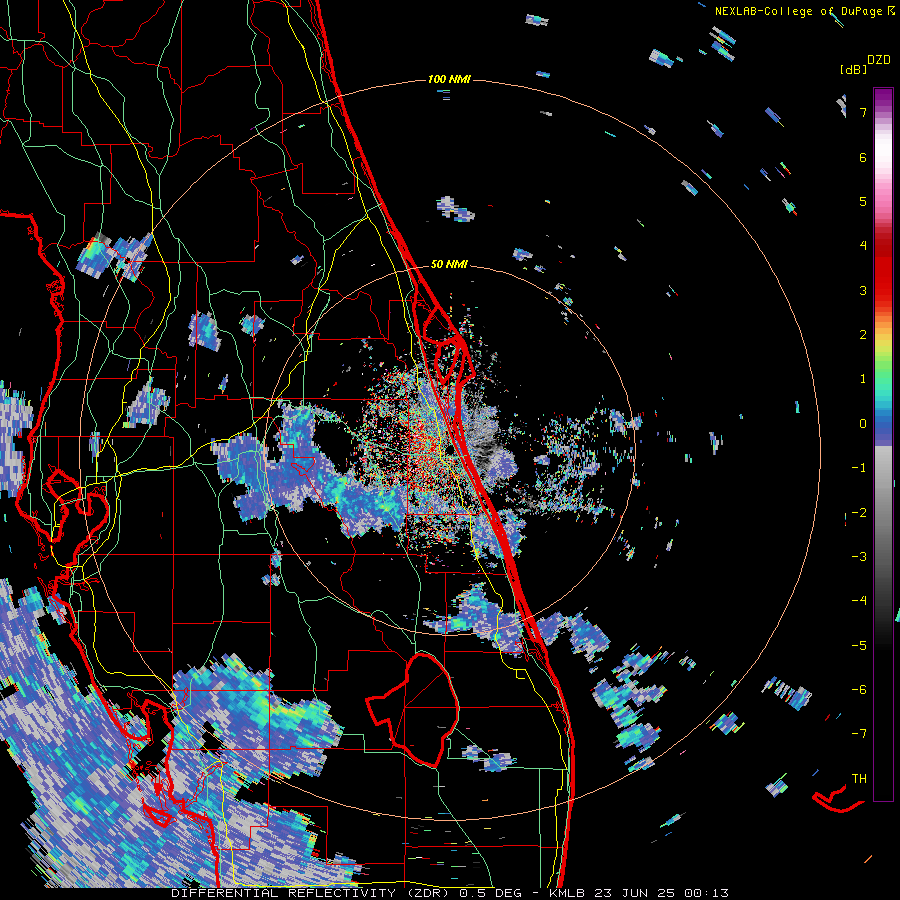Viewport: 900px width, 900px height.
Task: Click the DZD label above color scale
Action: 879,60
